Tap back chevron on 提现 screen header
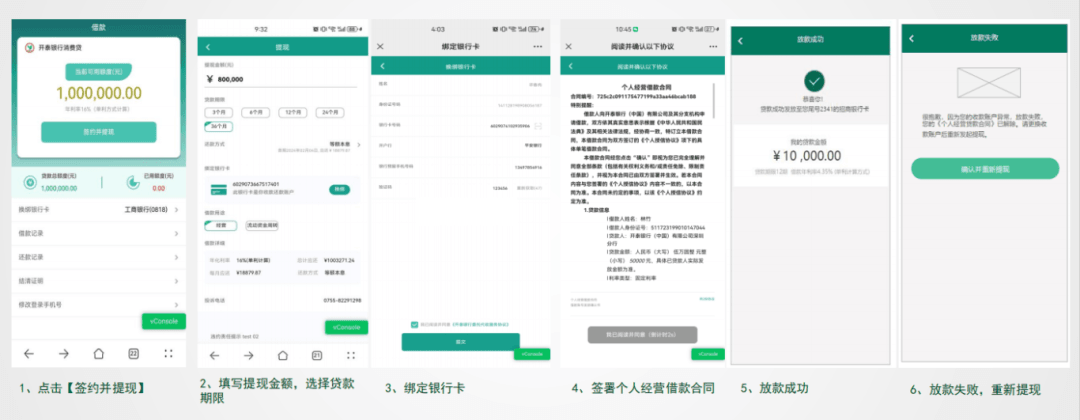1080x420 pixels. (208, 47)
